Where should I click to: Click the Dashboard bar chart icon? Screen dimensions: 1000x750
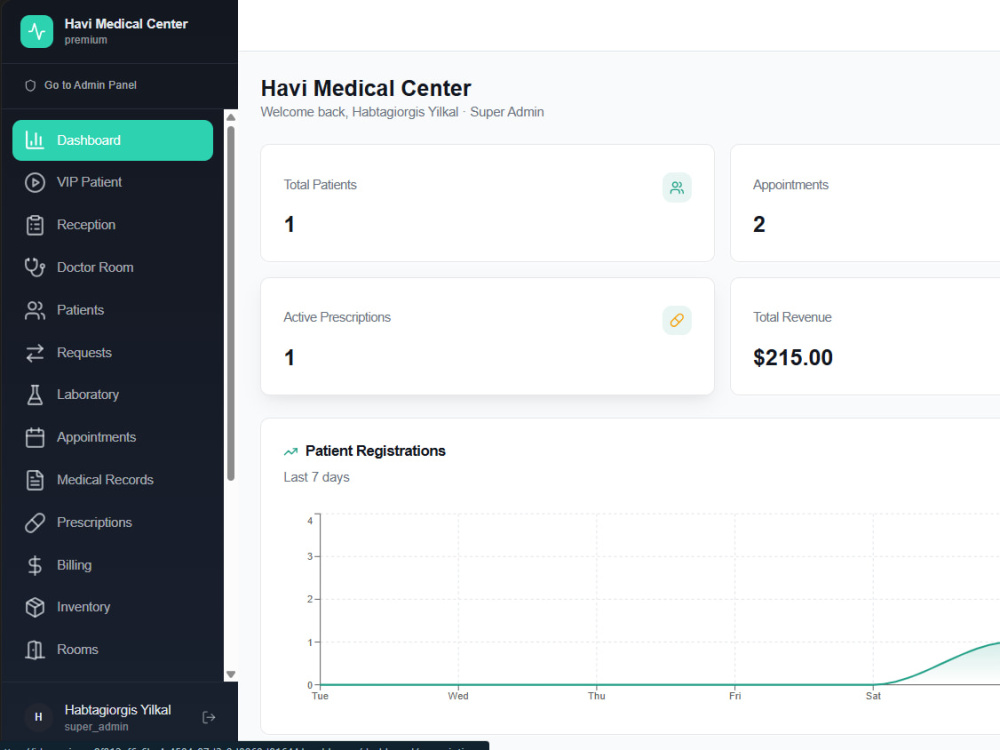(34, 140)
